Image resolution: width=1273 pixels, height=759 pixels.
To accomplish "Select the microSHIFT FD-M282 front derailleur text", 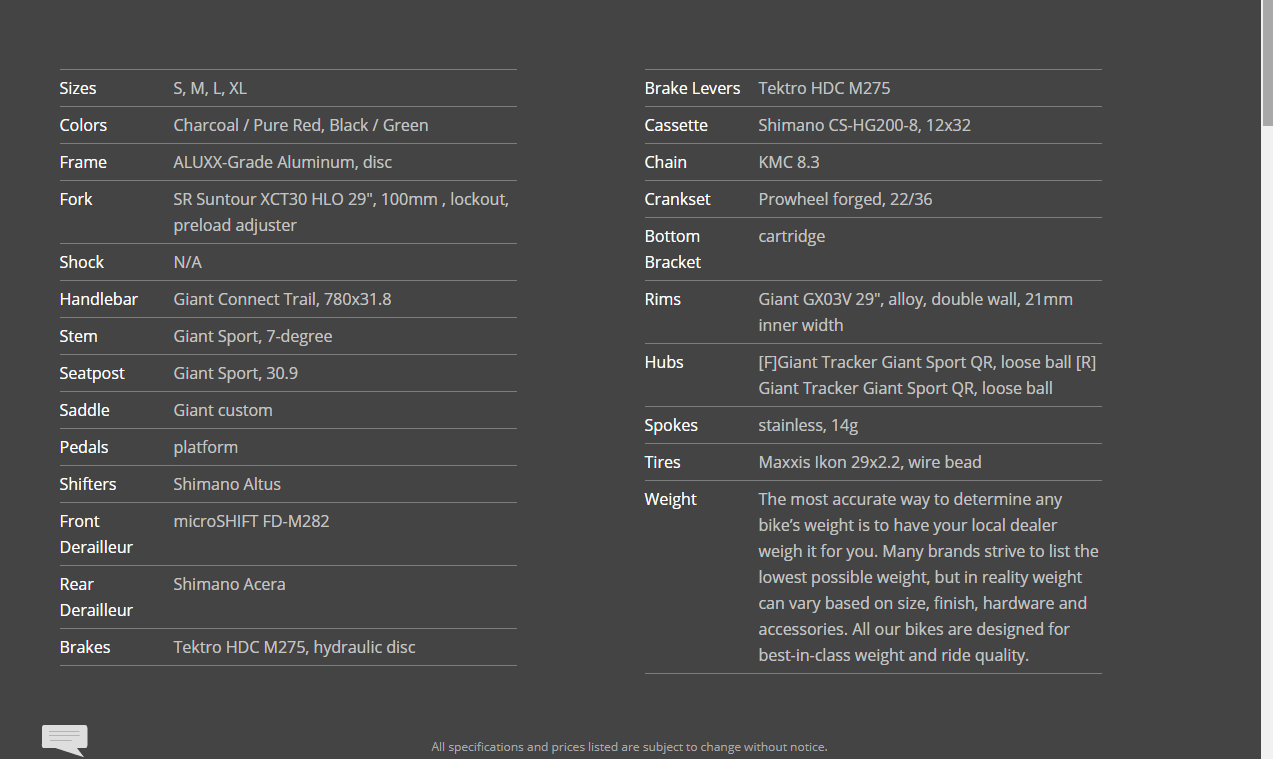I will point(251,521).
